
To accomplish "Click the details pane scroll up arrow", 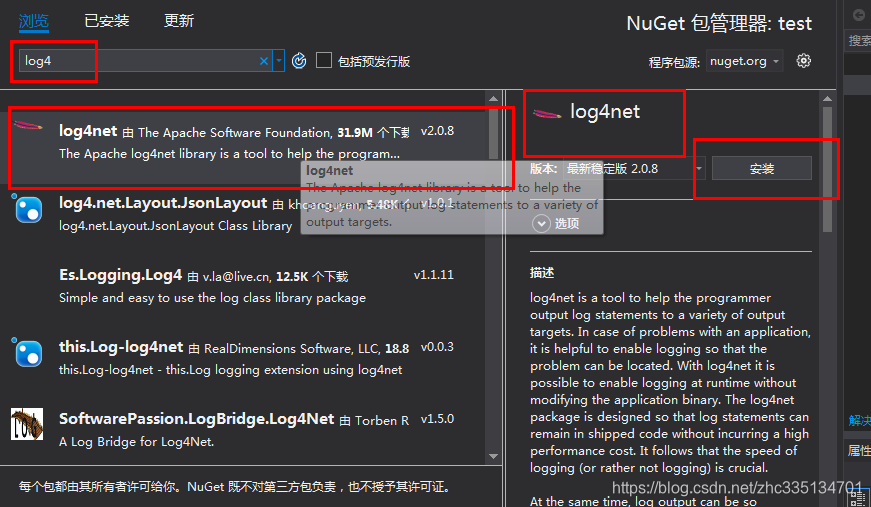I will point(827,99).
